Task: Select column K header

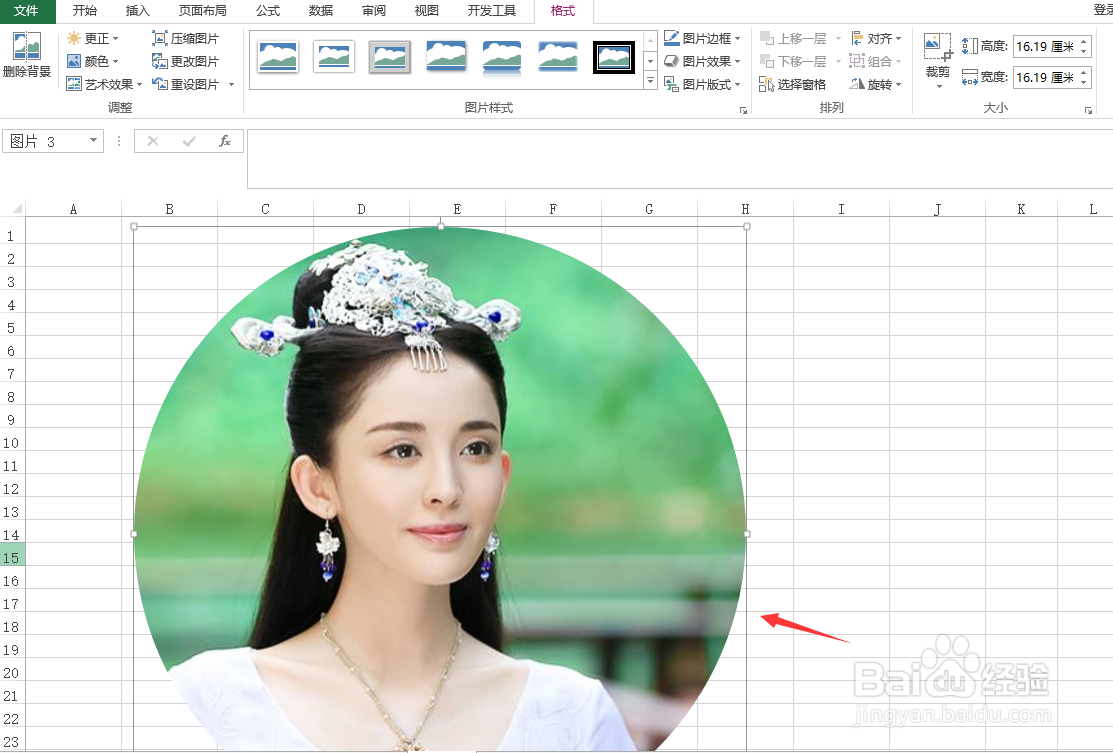Action: (1021, 209)
